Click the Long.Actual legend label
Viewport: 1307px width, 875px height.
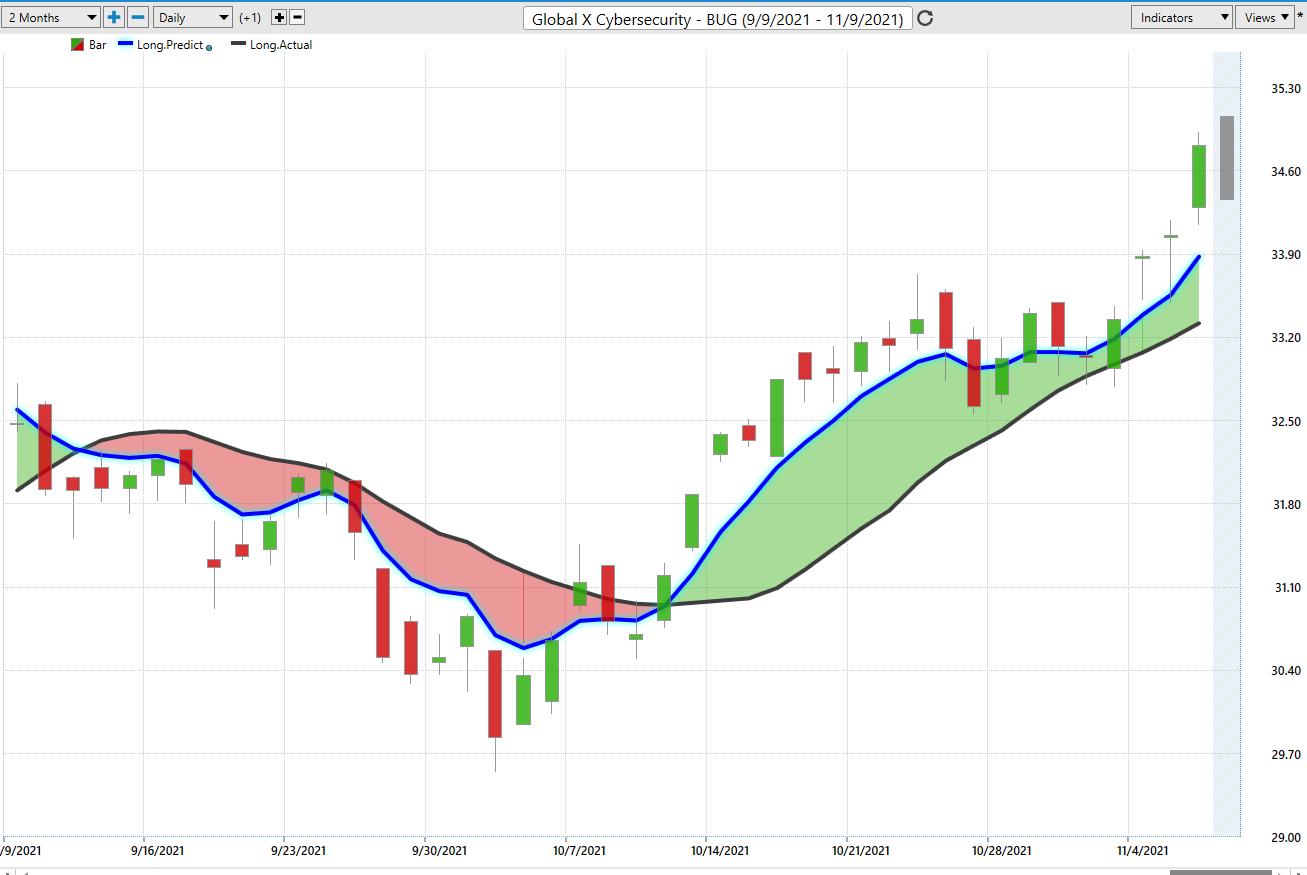[282, 45]
